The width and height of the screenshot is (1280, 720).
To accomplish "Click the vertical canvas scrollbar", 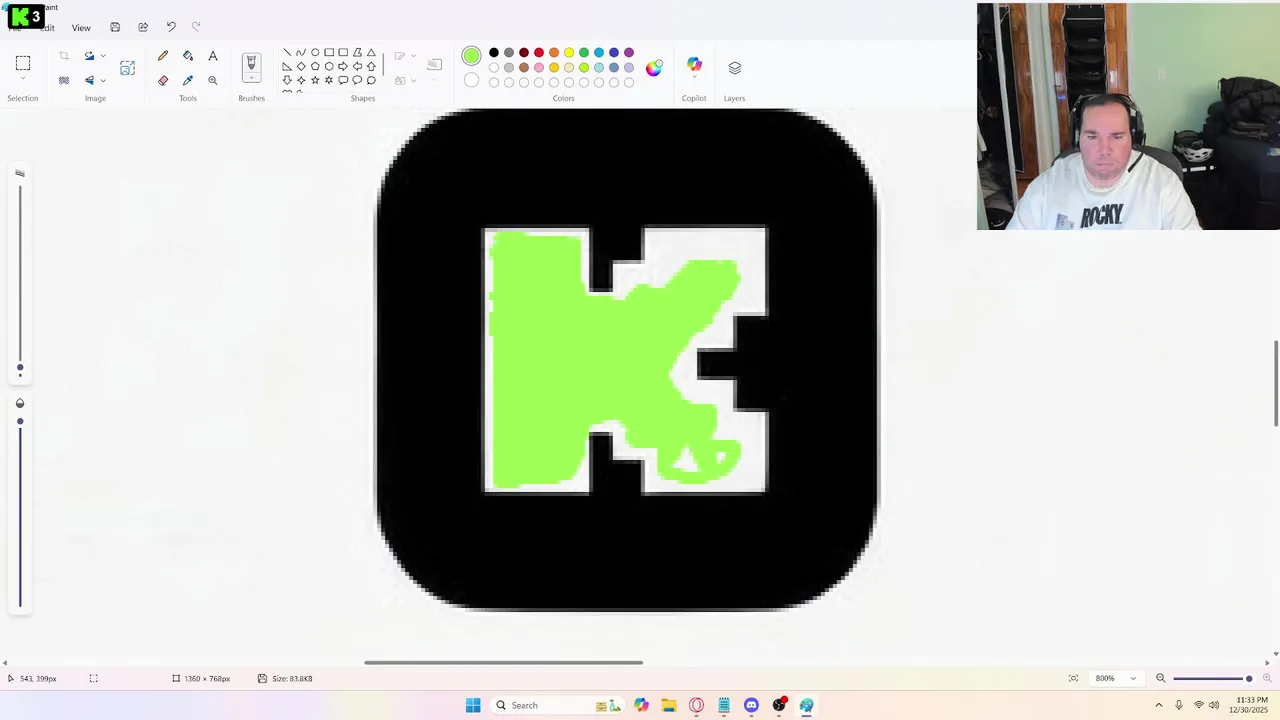I will (1275, 384).
